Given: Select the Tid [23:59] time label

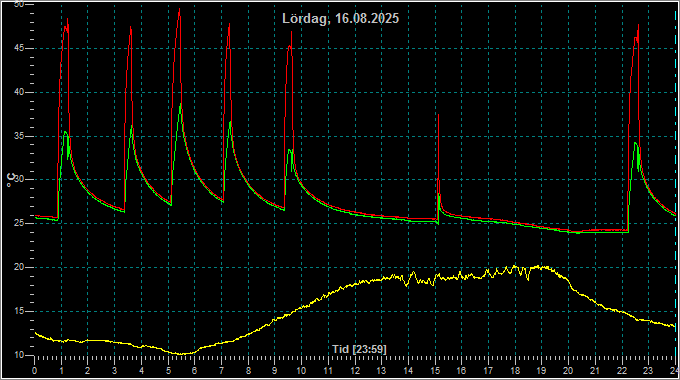Looking at the screenshot, I should (359, 349).
